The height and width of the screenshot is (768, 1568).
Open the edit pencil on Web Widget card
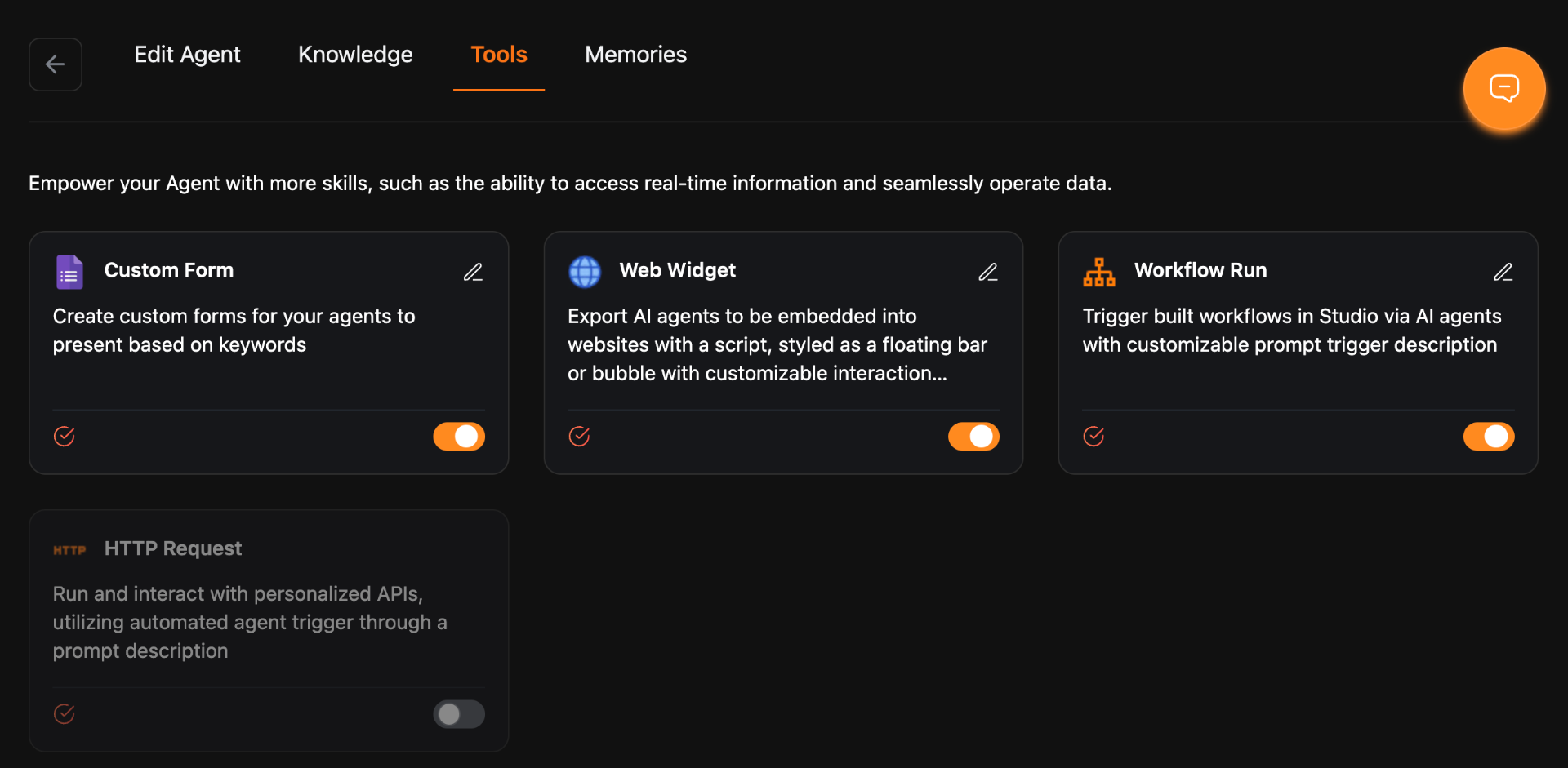point(988,272)
